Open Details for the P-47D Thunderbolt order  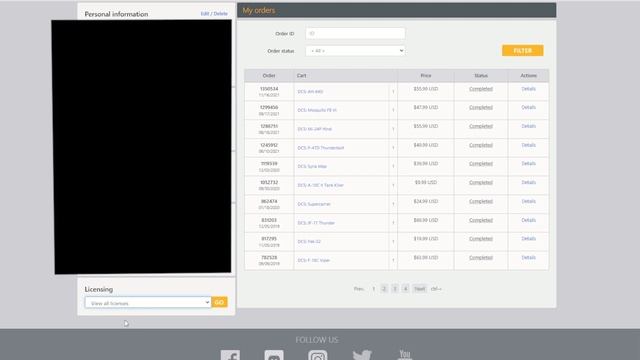[528, 145]
